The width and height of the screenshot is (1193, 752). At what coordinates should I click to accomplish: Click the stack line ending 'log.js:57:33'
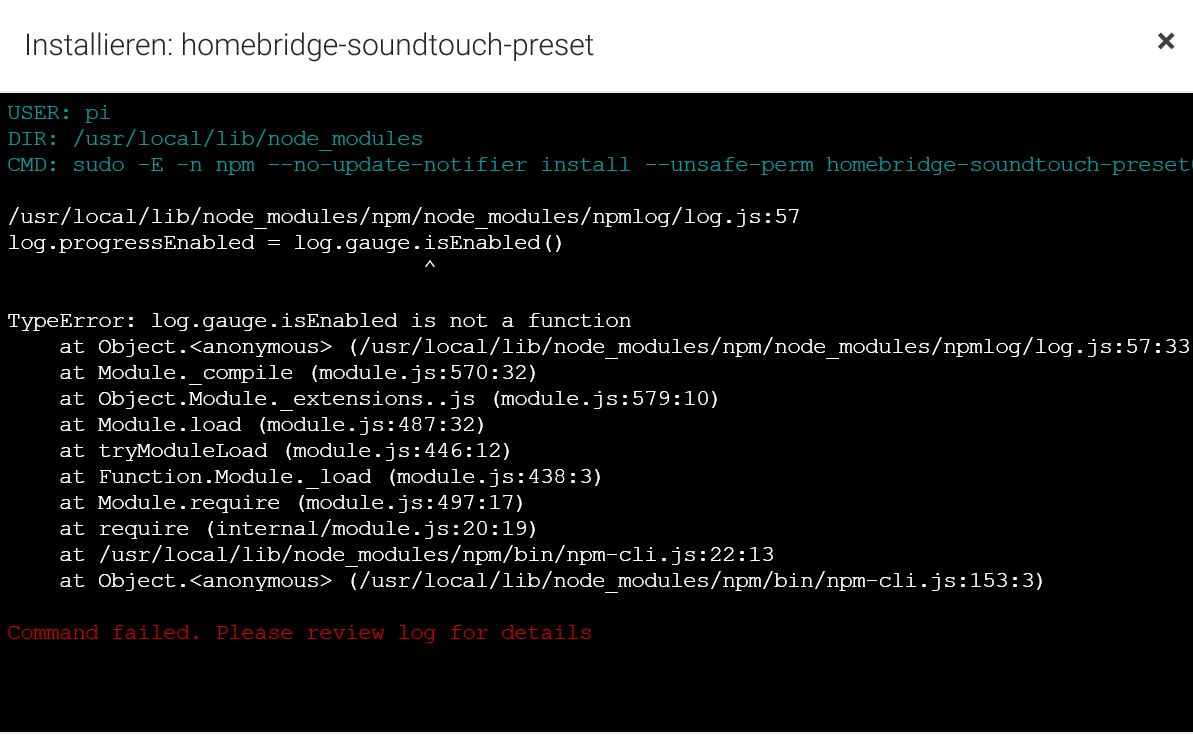[x=624, y=347]
